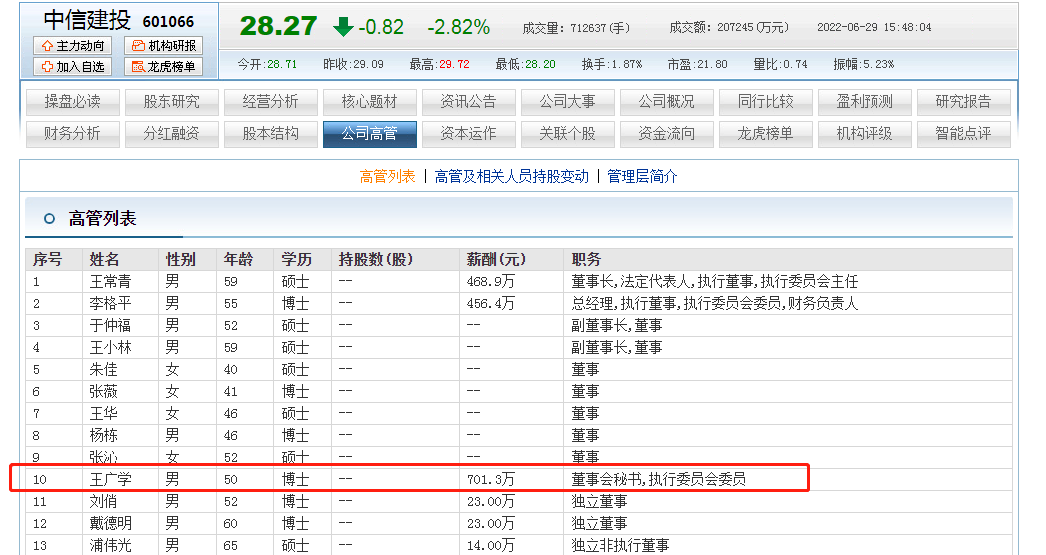
Task: Click executive name 王常青
Action: click(110, 282)
